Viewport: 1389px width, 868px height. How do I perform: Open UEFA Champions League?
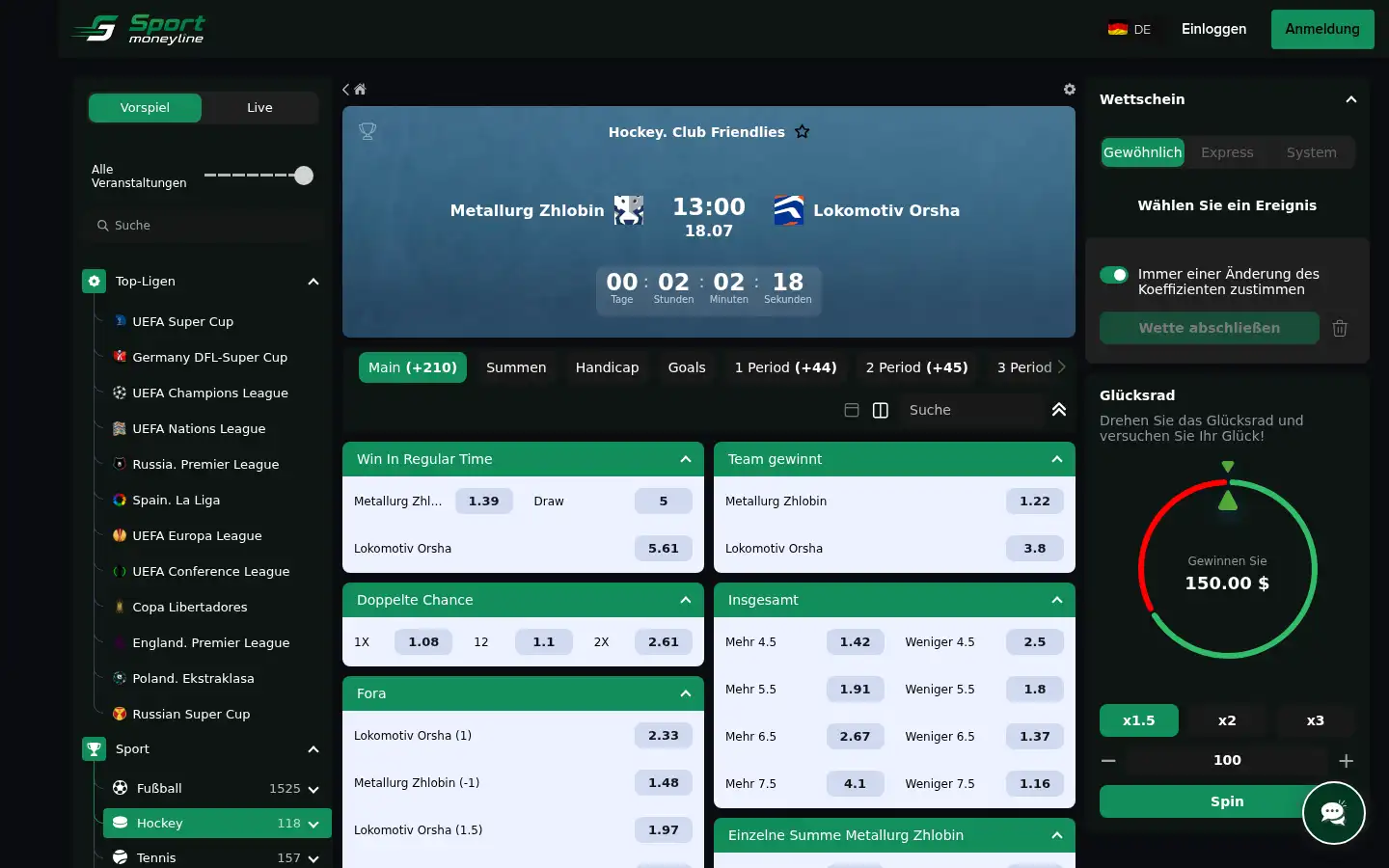(x=210, y=393)
